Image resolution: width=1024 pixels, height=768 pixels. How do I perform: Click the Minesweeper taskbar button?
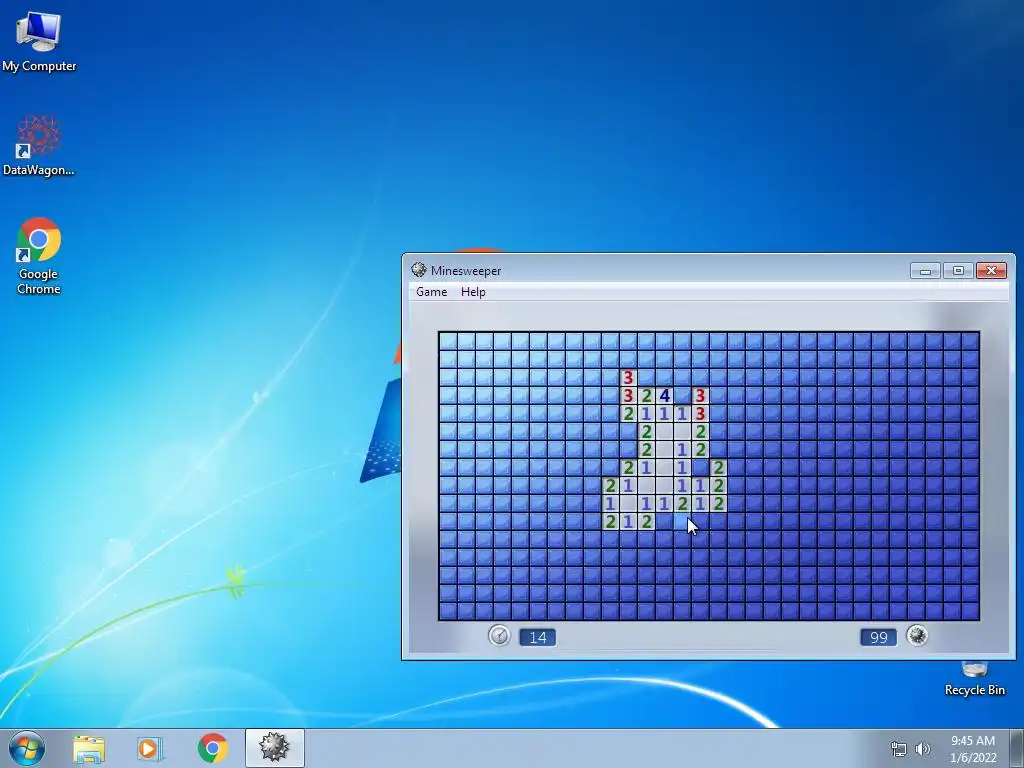click(x=274, y=748)
